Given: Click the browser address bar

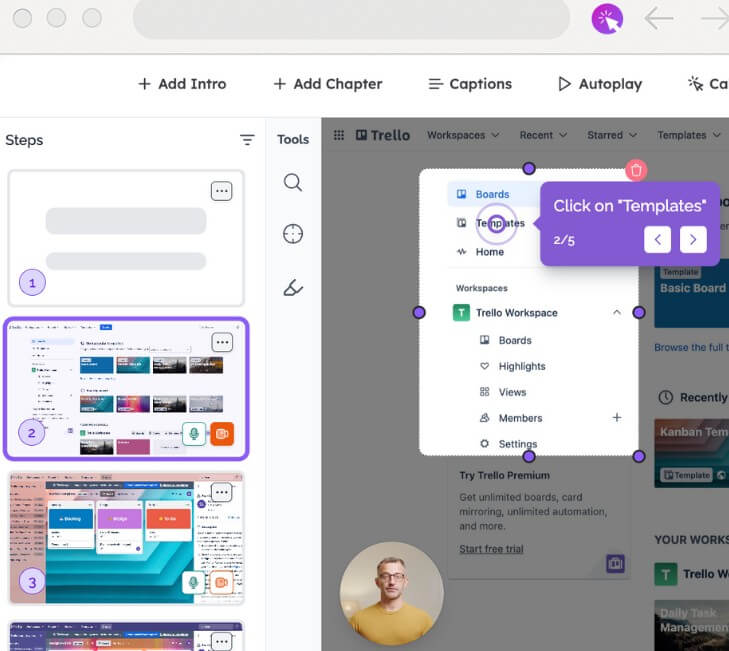Looking at the screenshot, I should coord(351,19).
